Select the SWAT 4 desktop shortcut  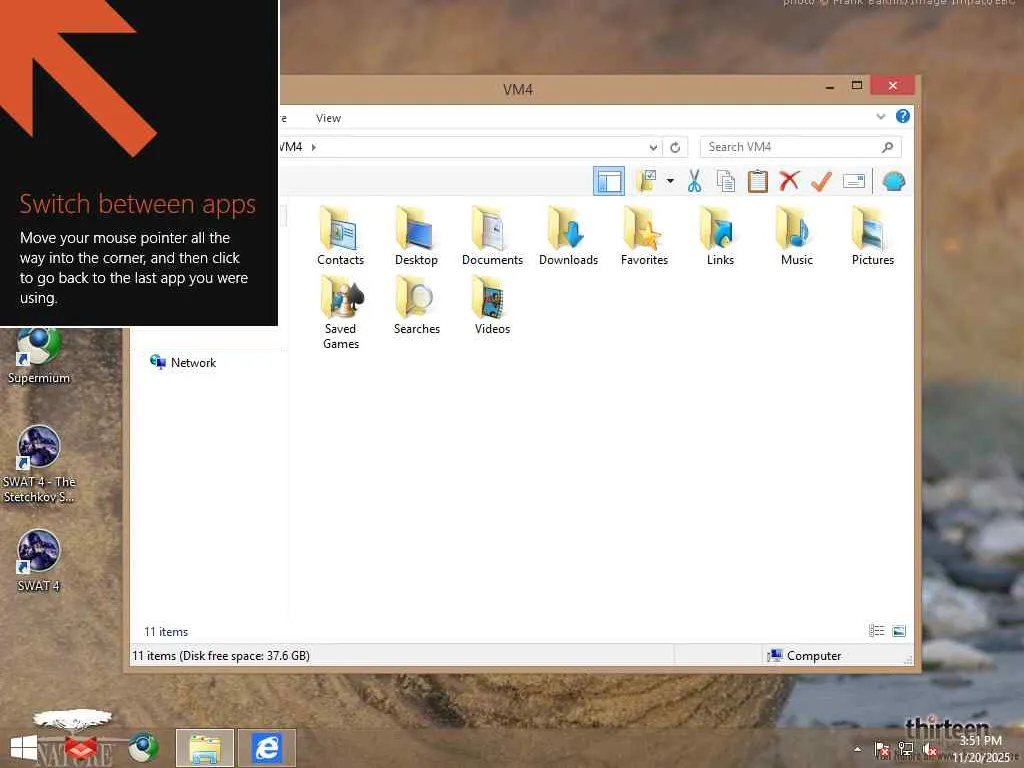pyautogui.click(x=39, y=561)
